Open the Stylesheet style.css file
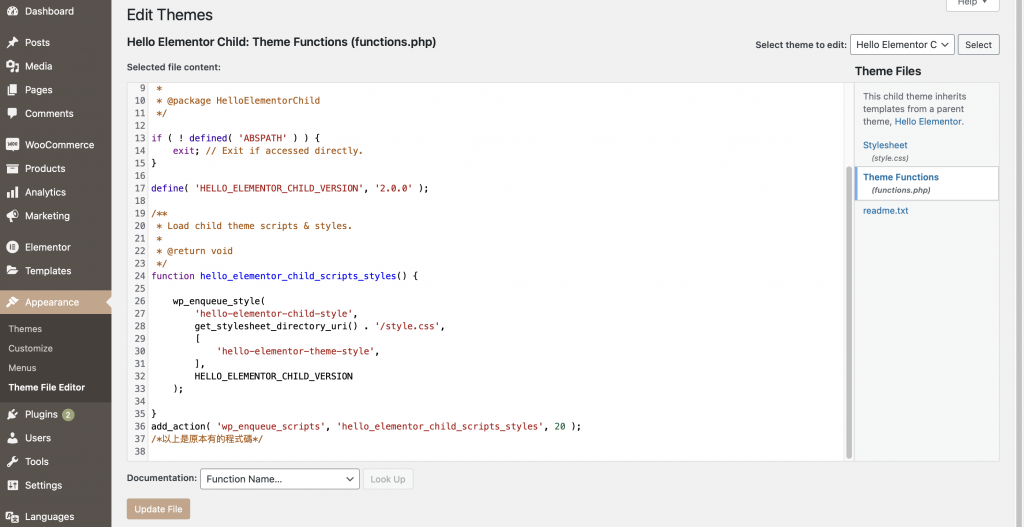 [885, 145]
